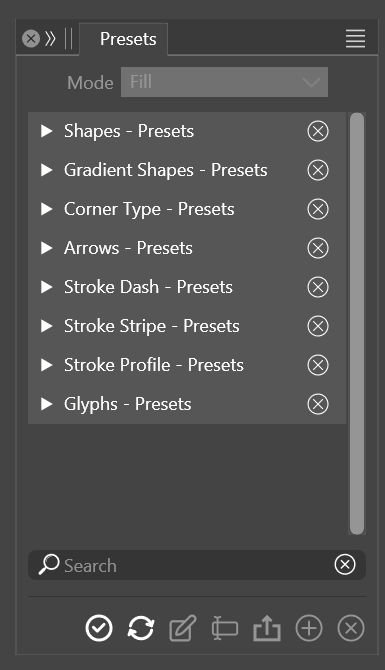Viewport: 385px width, 670px height.
Task: Clear the Search field with its X icon
Action: pyautogui.click(x=345, y=564)
